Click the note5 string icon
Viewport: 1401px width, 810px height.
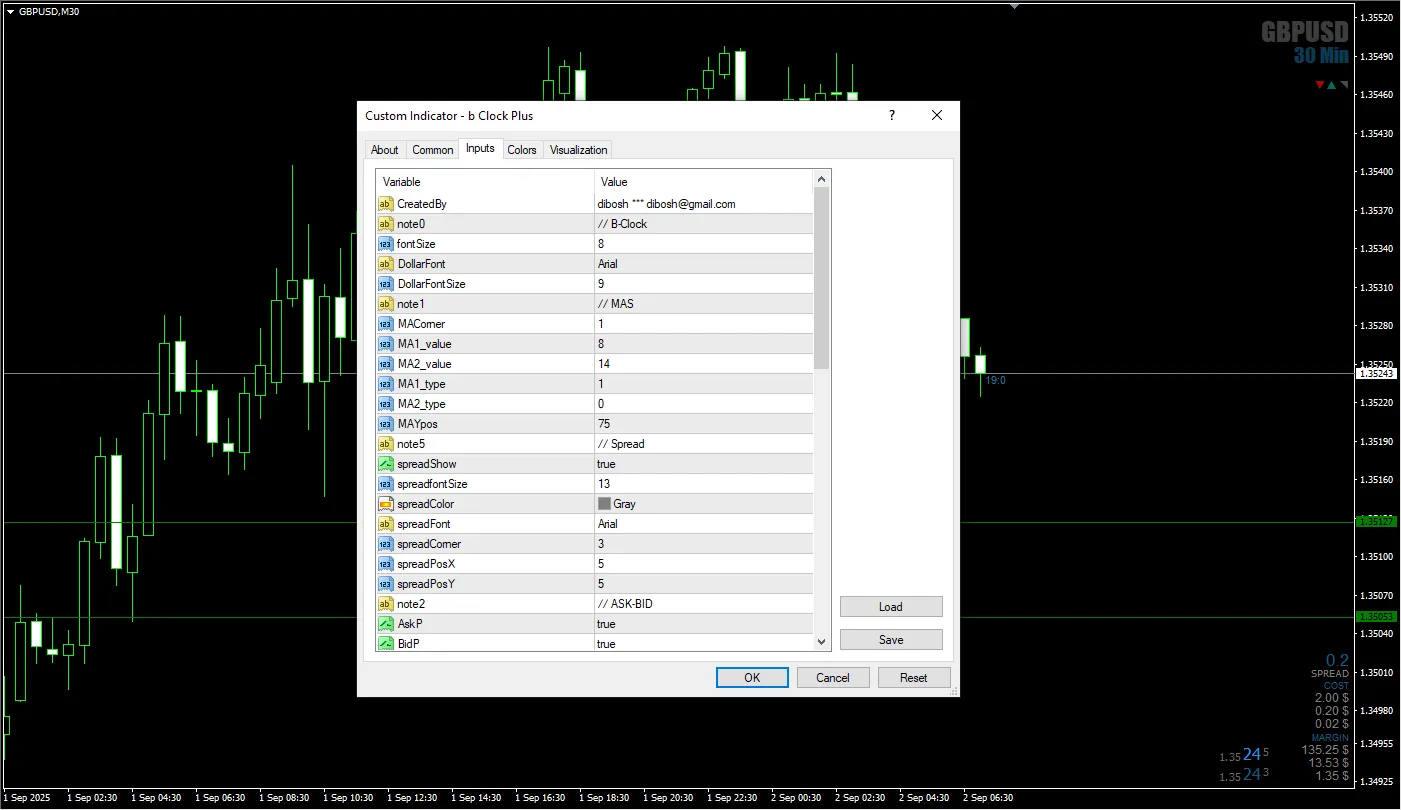coord(385,444)
